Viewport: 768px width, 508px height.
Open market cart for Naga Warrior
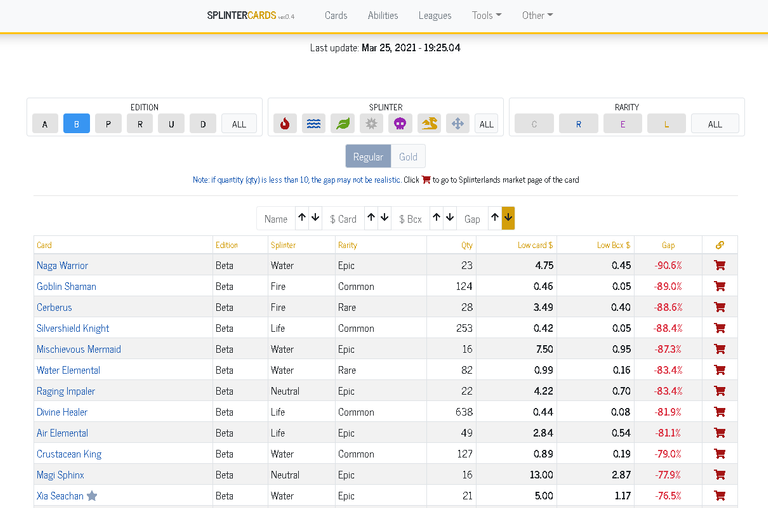[x=720, y=265]
